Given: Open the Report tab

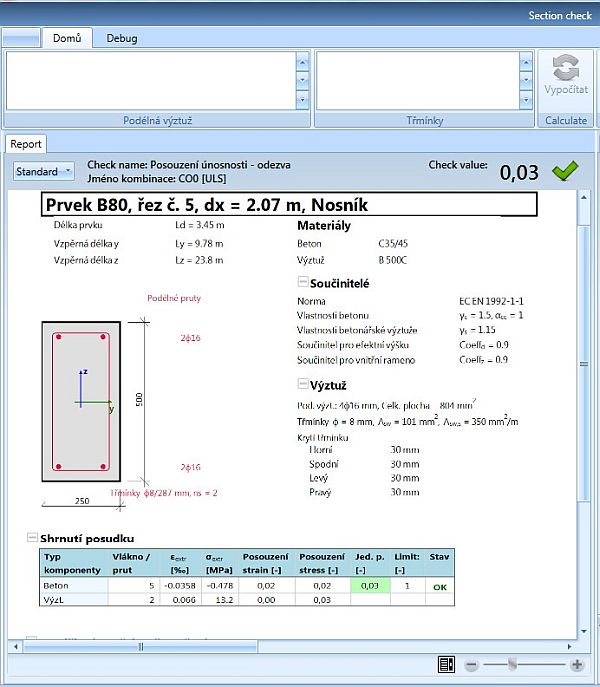Looking at the screenshot, I should (26, 143).
